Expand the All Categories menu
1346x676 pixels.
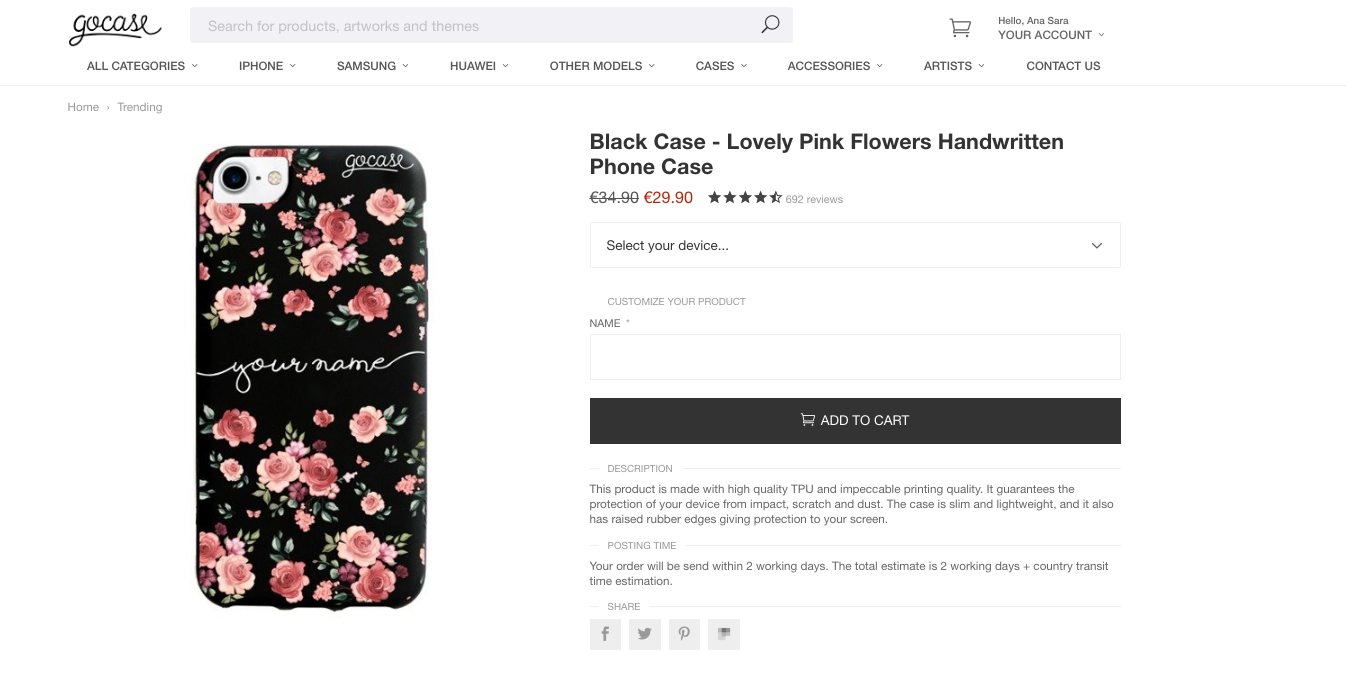[142, 66]
